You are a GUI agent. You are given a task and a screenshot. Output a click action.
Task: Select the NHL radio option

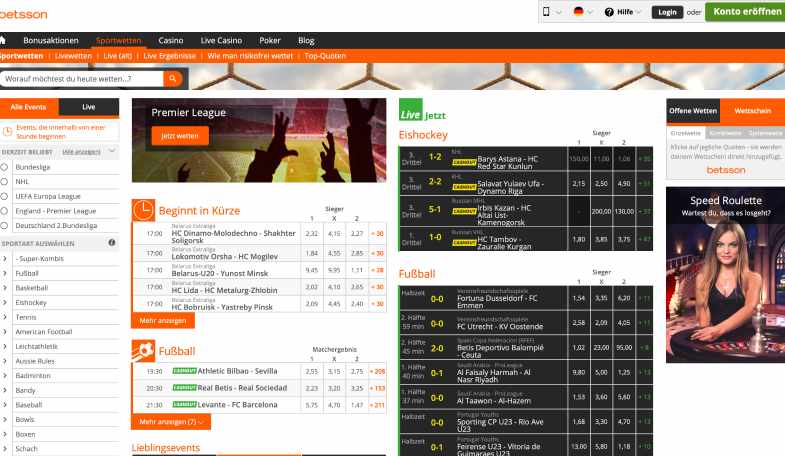(4, 181)
